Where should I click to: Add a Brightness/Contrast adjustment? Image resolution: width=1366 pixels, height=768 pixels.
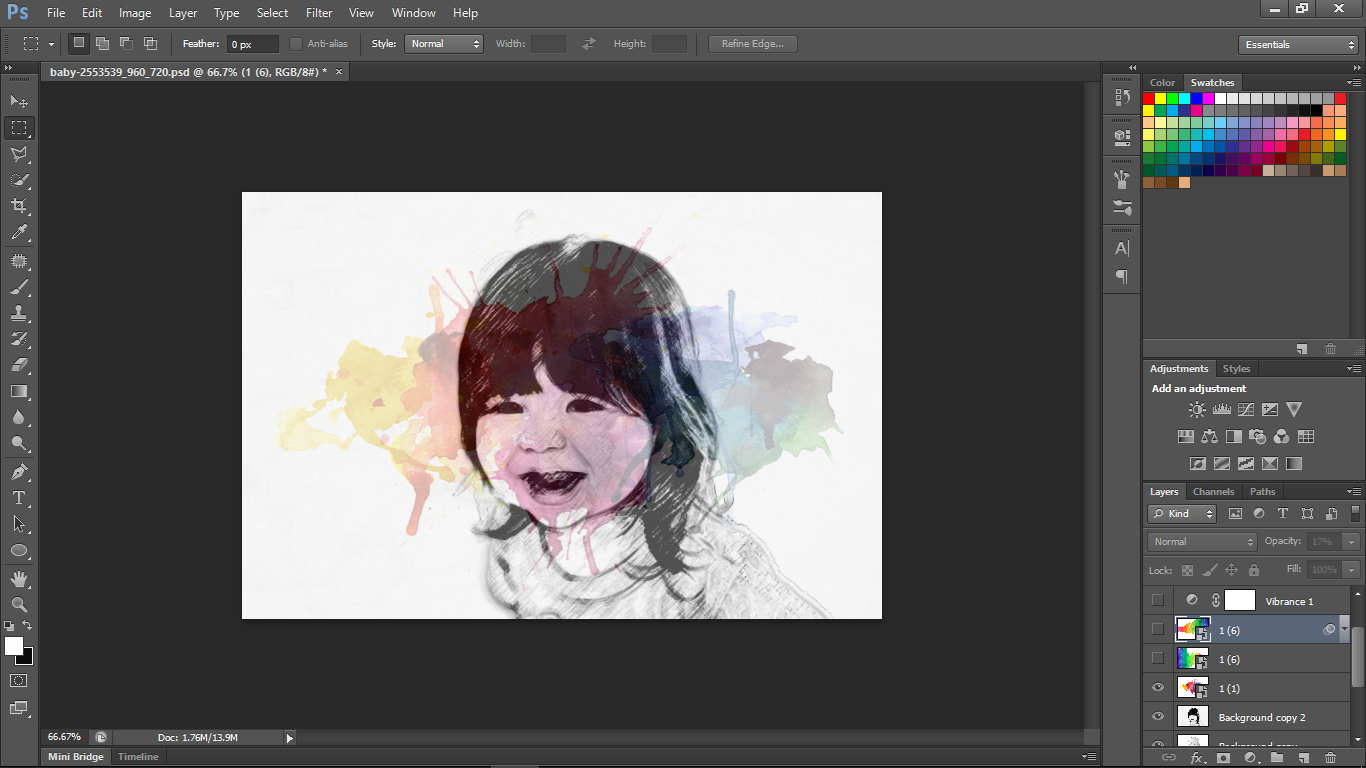1197,410
